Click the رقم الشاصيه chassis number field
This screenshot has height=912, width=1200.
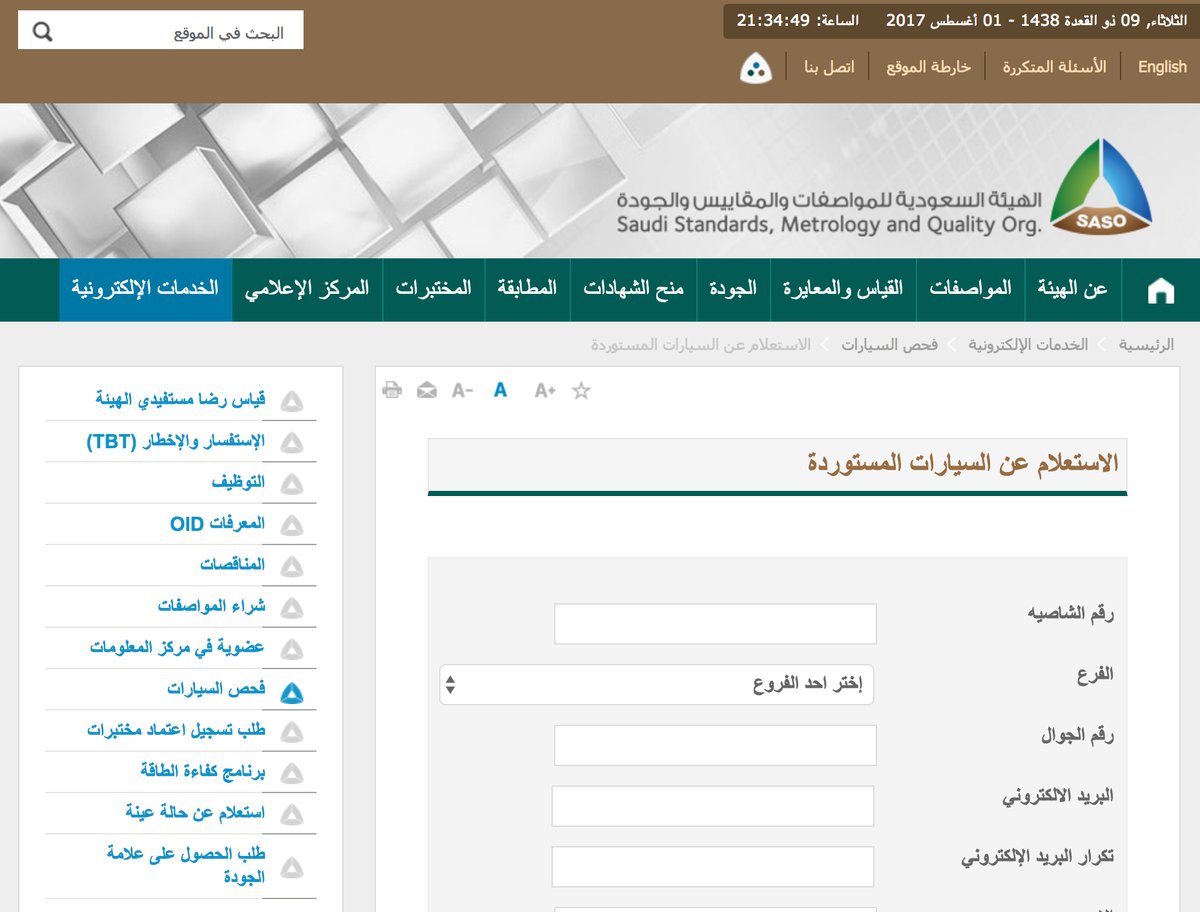[715, 624]
